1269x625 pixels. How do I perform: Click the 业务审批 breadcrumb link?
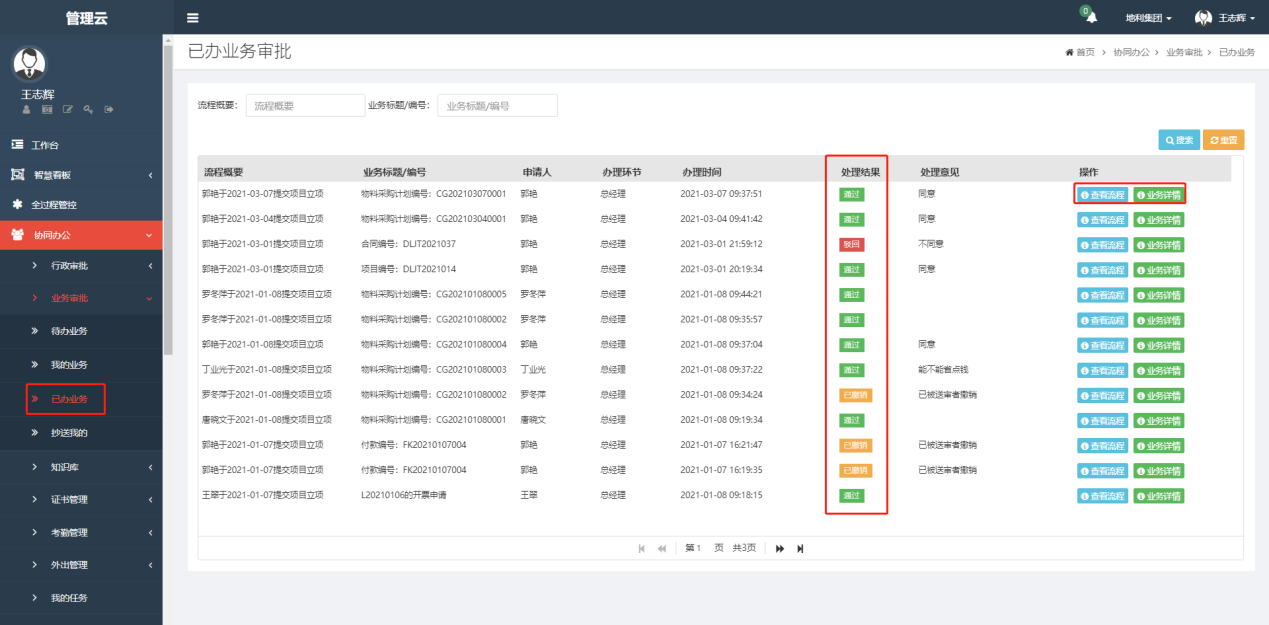[1184, 52]
